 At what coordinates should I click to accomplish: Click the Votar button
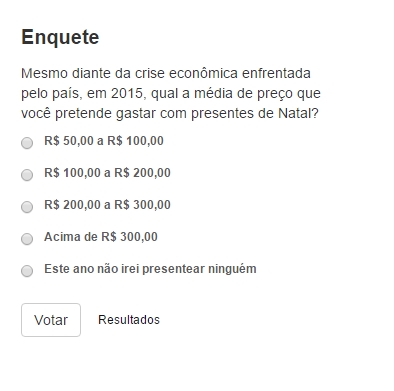(x=51, y=320)
